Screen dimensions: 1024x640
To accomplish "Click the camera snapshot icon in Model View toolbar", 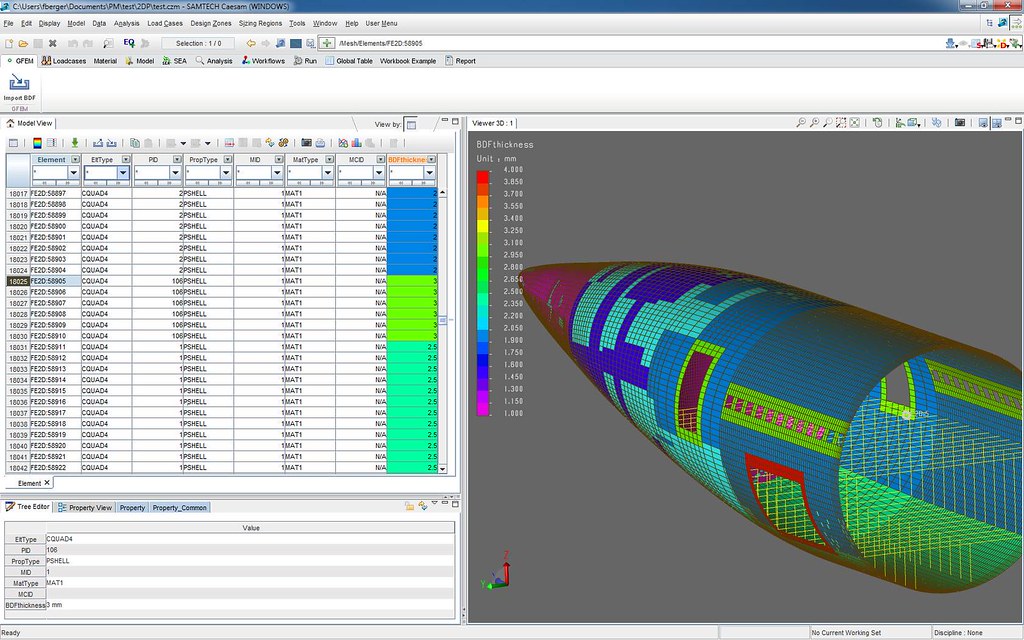I will (306, 142).
